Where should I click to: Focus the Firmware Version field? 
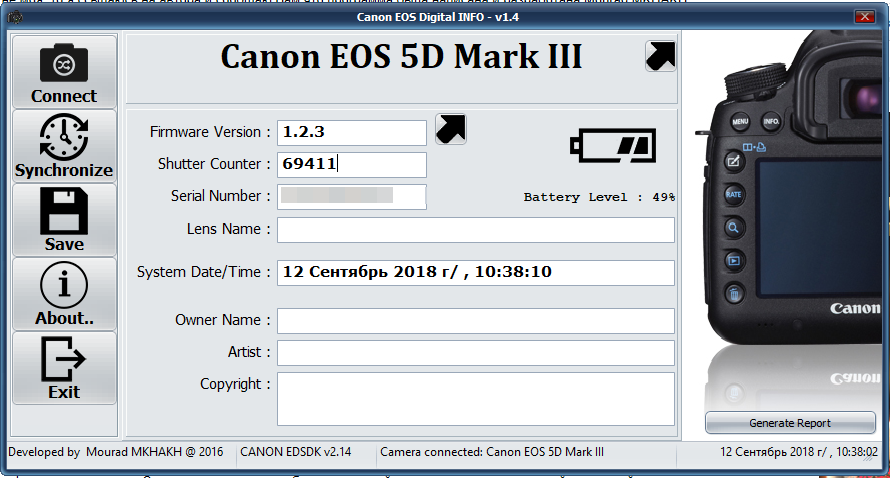[x=351, y=132]
